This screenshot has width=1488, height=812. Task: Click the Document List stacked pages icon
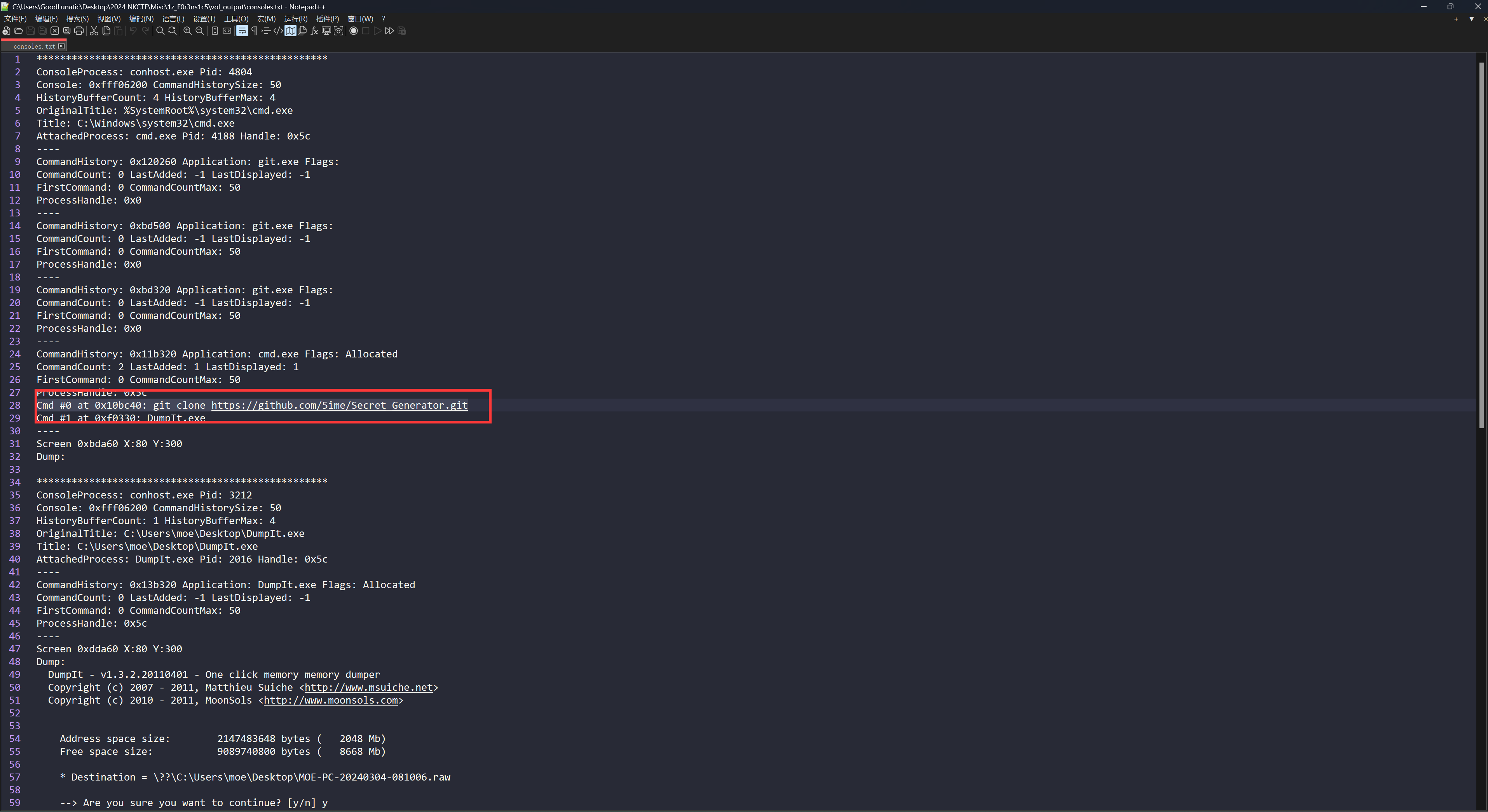(x=302, y=31)
